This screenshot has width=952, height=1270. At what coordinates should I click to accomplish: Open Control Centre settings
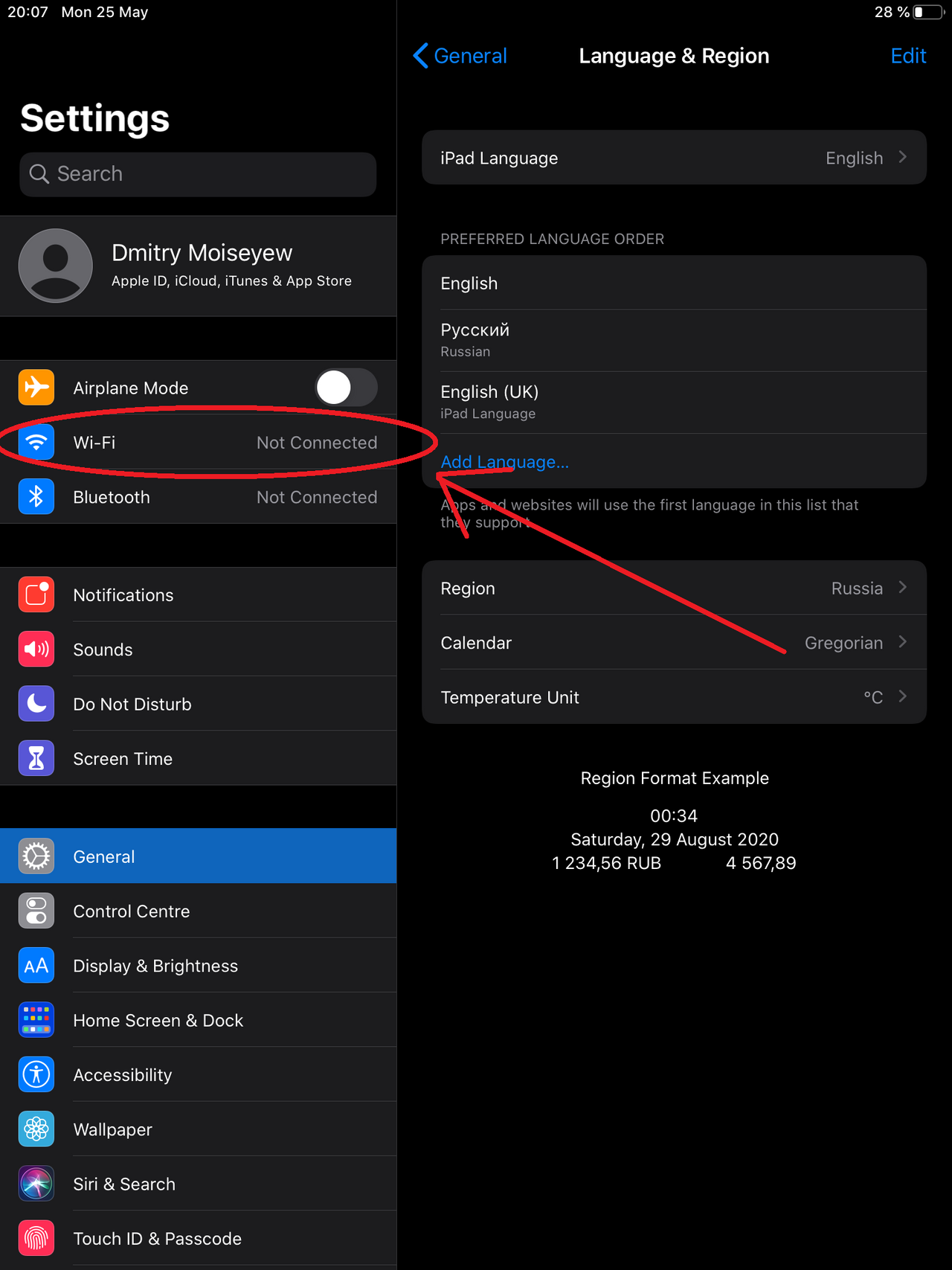point(199,911)
